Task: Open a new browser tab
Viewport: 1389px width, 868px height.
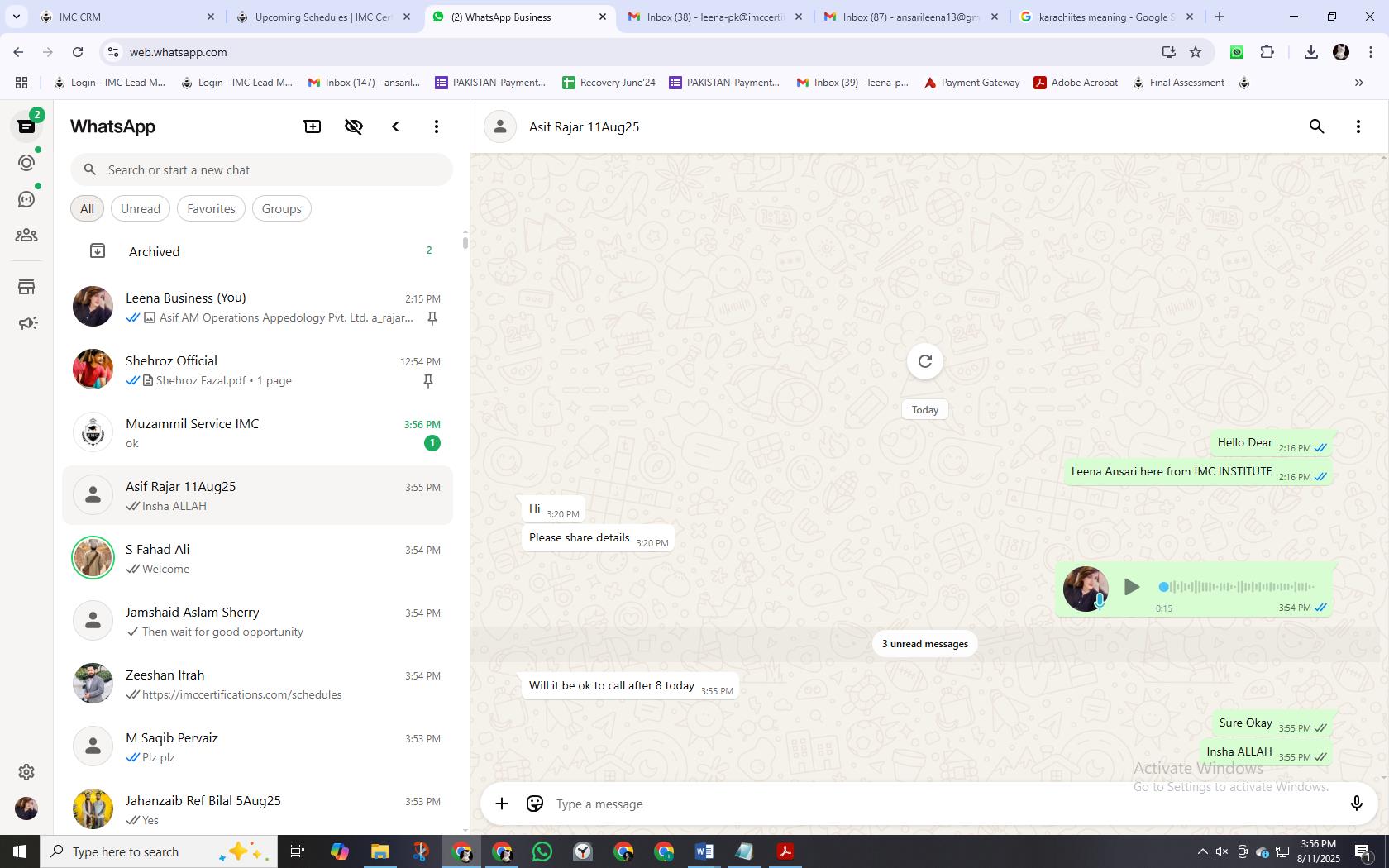Action: [x=1220, y=17]
